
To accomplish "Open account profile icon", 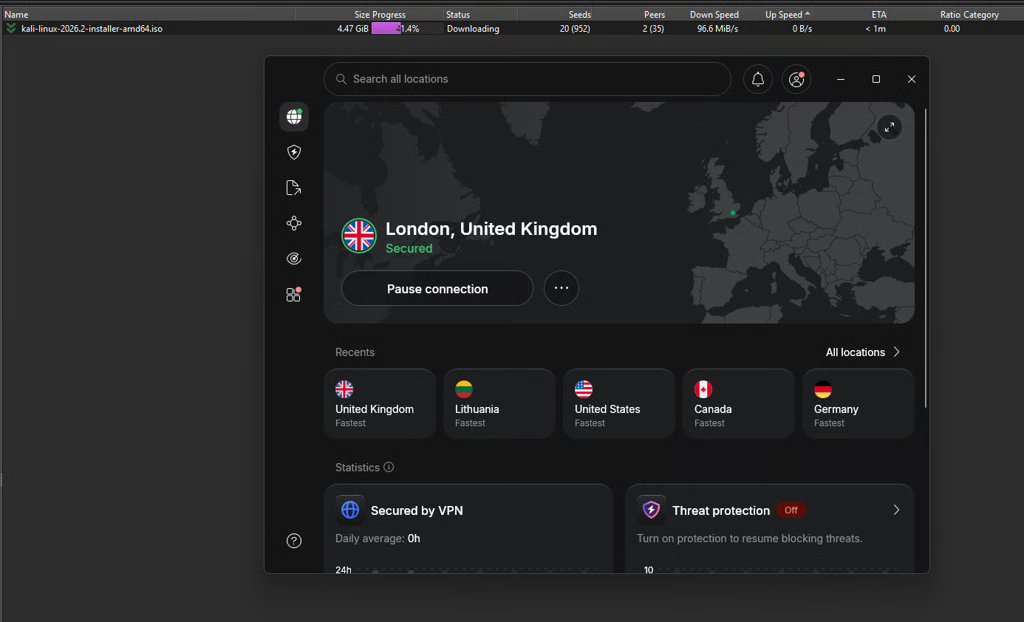I will click(796, 79).
